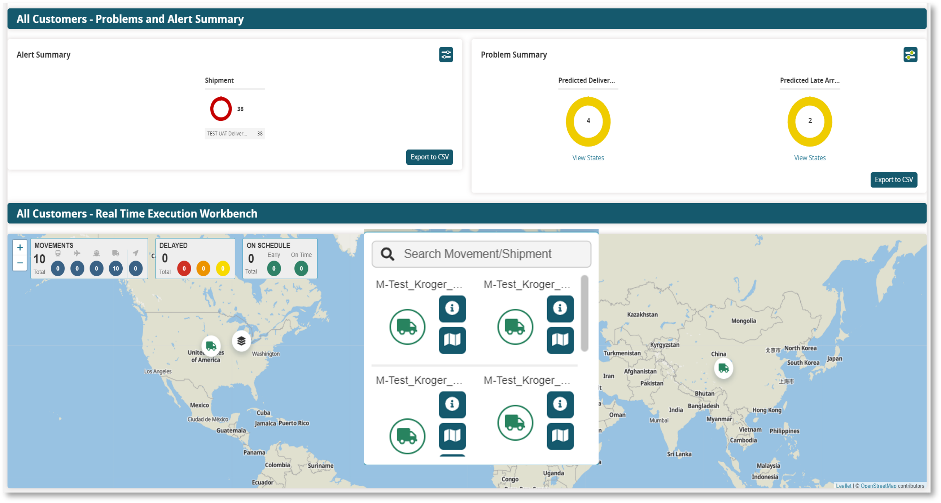Zoom out on the map
This screenshot has height=503, width=941.
click(20, 262)
